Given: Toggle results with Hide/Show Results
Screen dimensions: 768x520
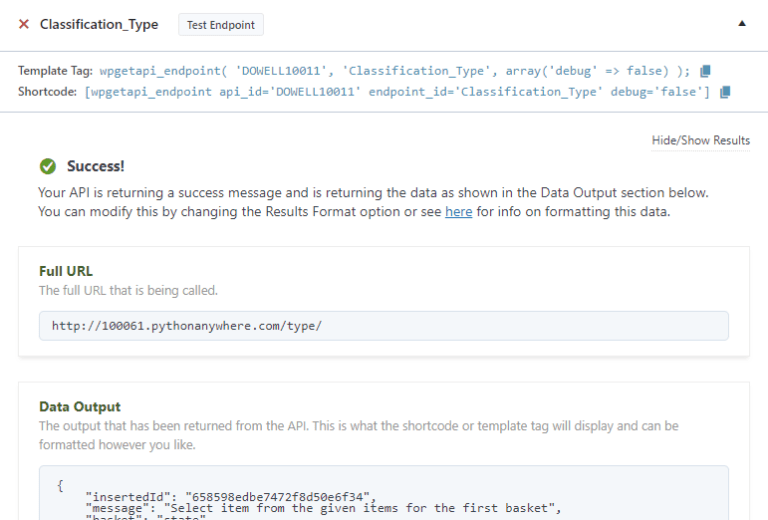Looking at the screenshot, I should pyautogui.click(x=700, y=140).
